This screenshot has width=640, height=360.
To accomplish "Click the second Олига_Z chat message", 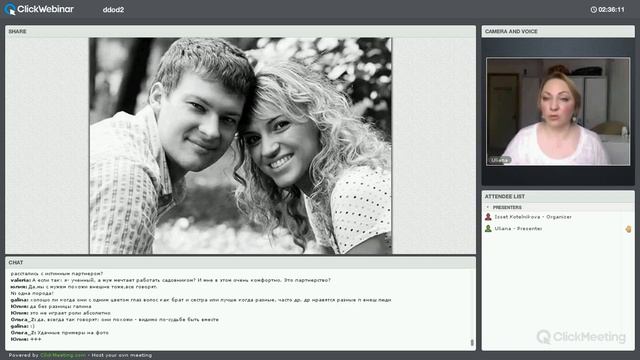I will [x=60, y=333].
